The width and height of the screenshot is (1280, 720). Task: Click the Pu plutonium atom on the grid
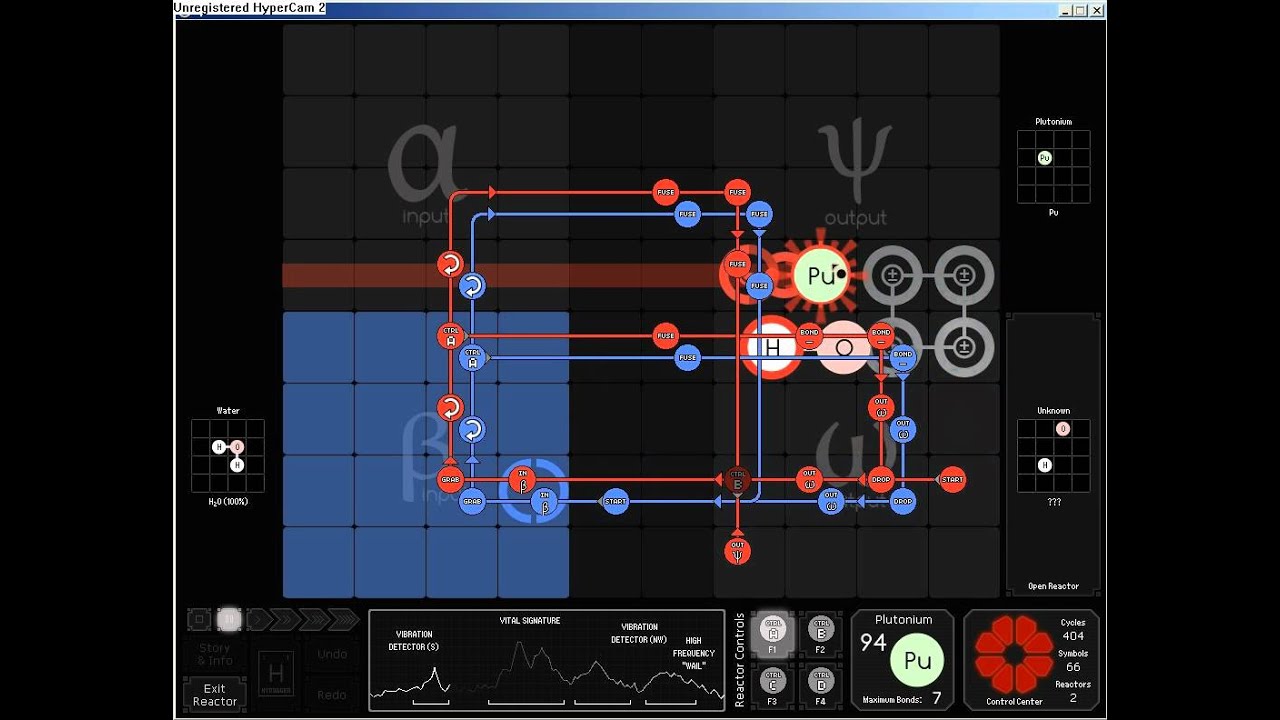click(820, 276)
